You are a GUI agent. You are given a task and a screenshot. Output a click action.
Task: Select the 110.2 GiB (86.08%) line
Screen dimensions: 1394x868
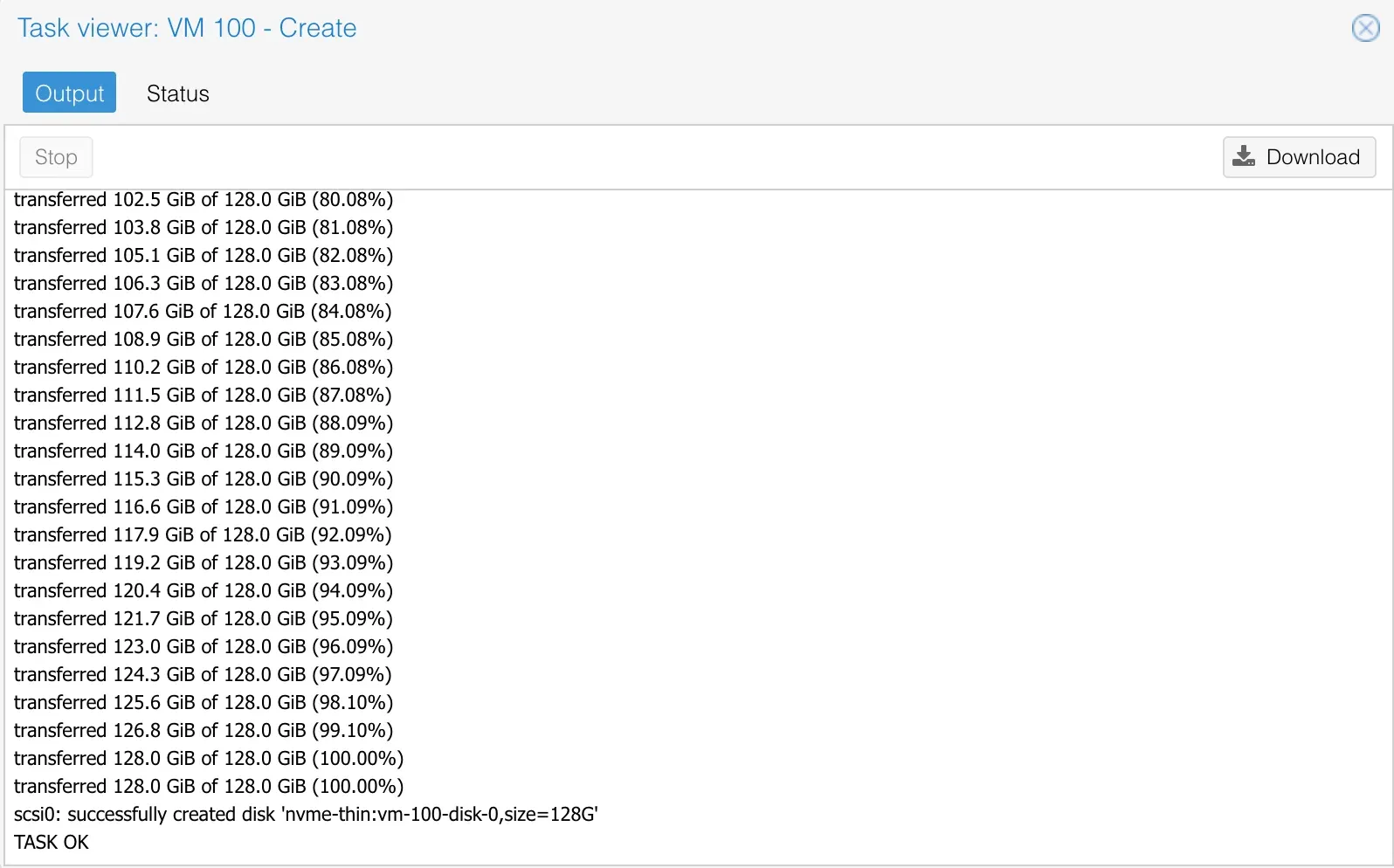(204, 367)
